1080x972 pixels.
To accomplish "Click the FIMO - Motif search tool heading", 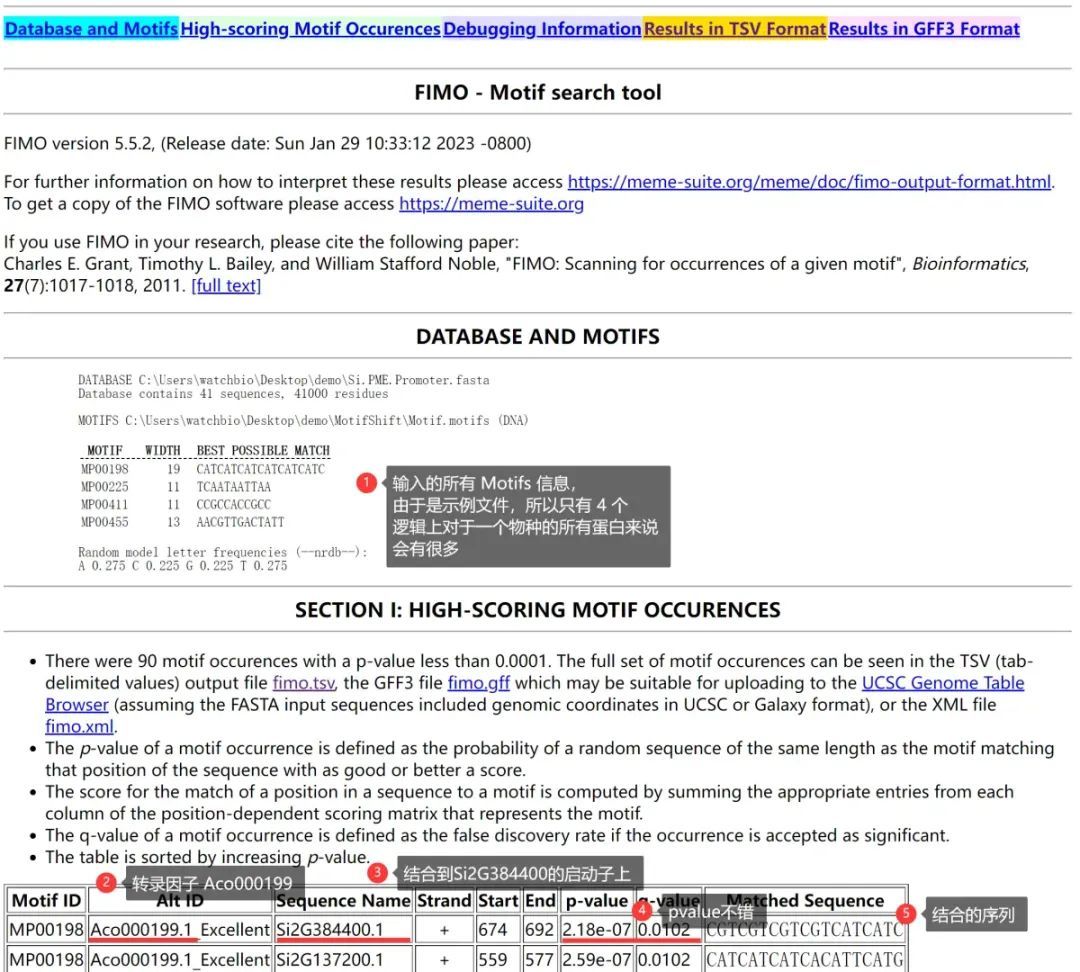I will coord(537,92).
